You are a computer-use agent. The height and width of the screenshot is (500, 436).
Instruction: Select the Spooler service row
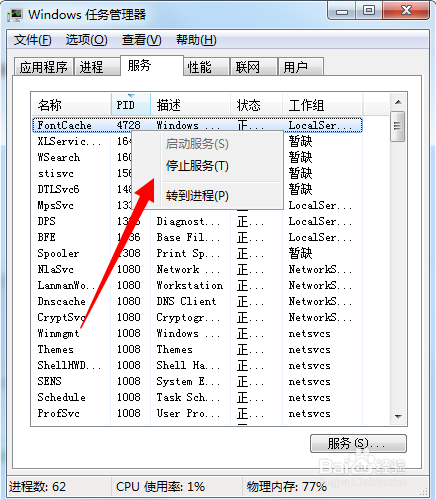click(197, 253)
